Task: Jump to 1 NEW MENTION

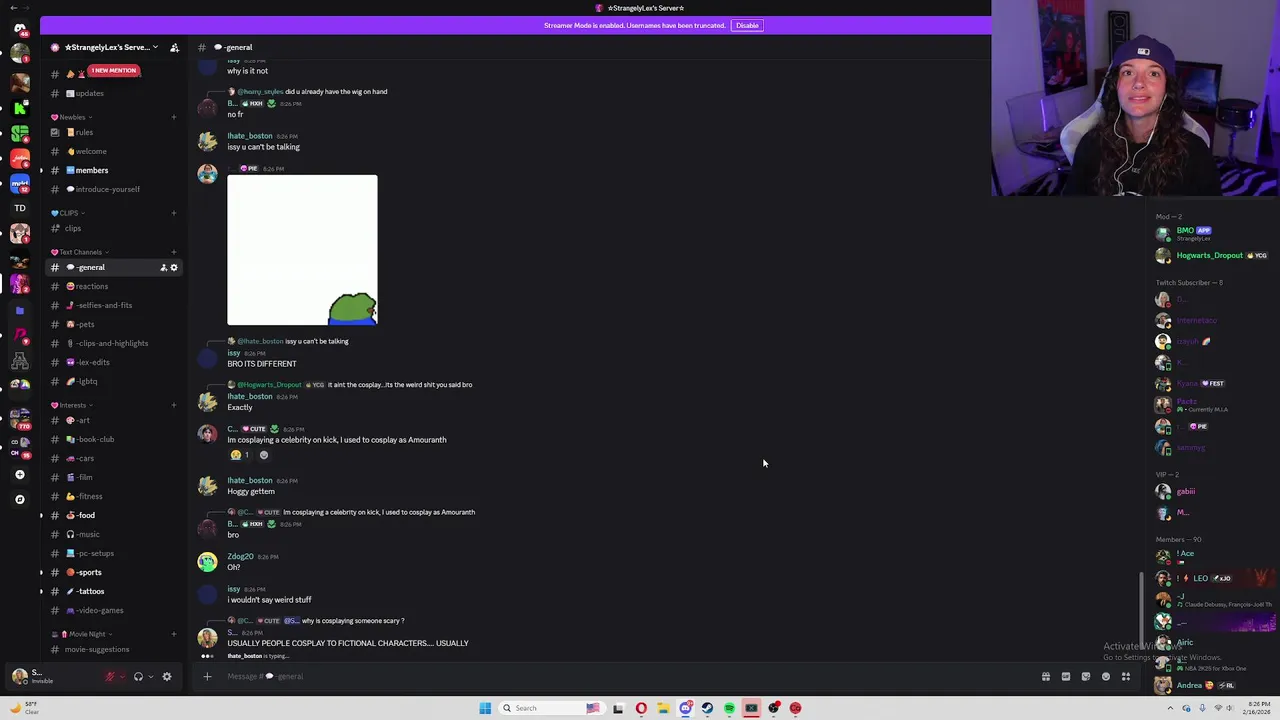Action: tap(114, 70)
